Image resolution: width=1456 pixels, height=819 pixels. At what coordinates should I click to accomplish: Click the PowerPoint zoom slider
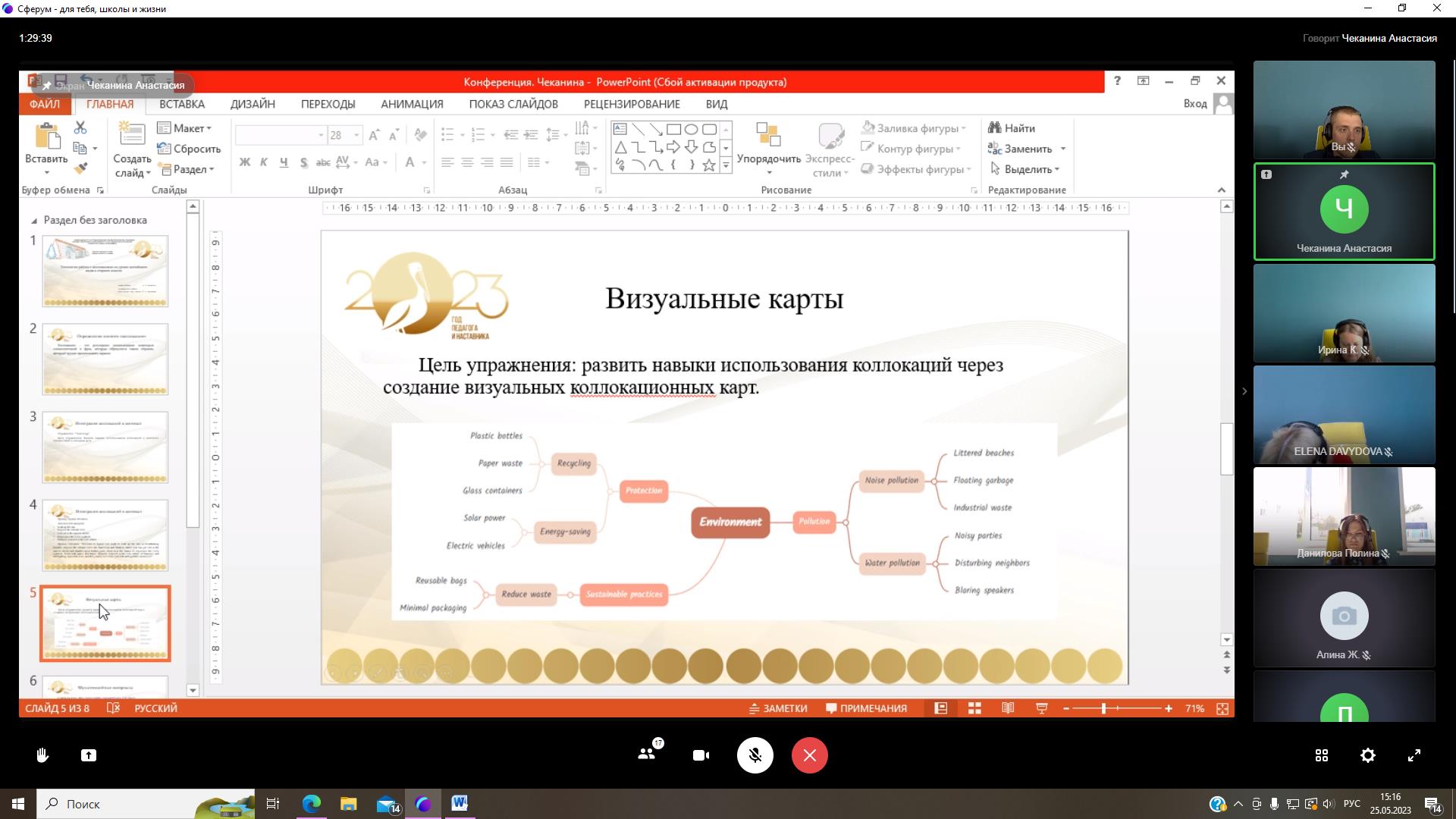pyautogui.click(x=1103, y=708)
